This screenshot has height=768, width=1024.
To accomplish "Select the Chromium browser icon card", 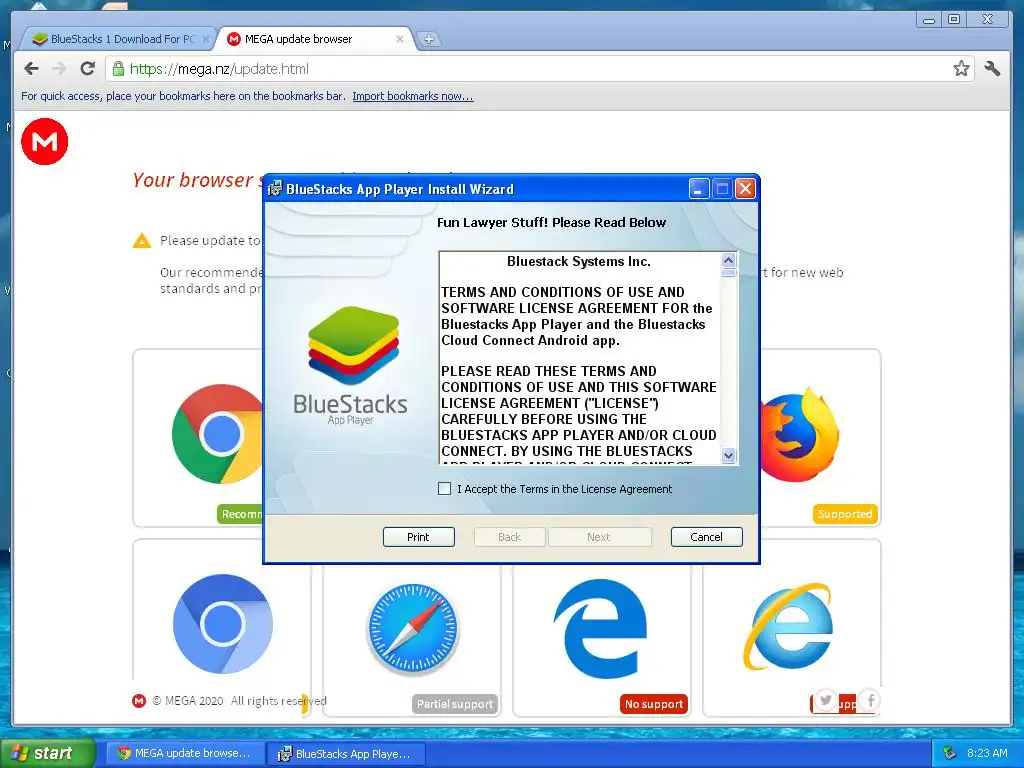I will coord(223,624).
